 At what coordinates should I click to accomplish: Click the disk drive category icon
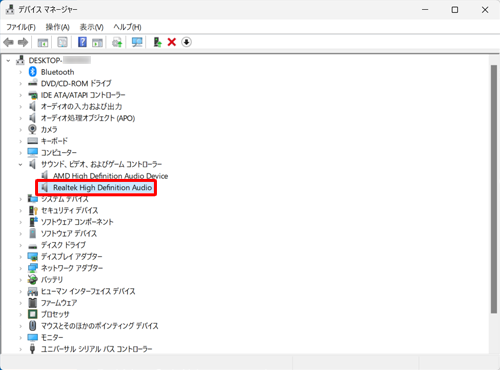click(32, 246)
